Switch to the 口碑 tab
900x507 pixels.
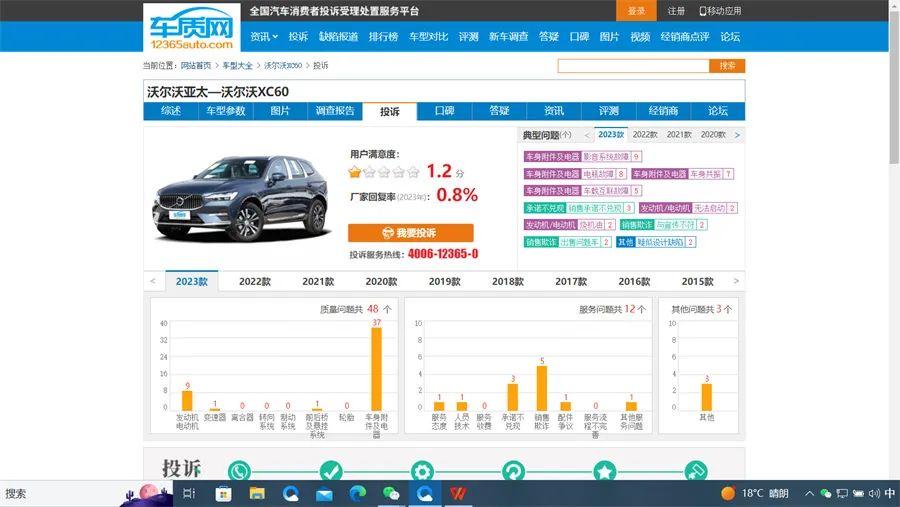click(444, 111)
